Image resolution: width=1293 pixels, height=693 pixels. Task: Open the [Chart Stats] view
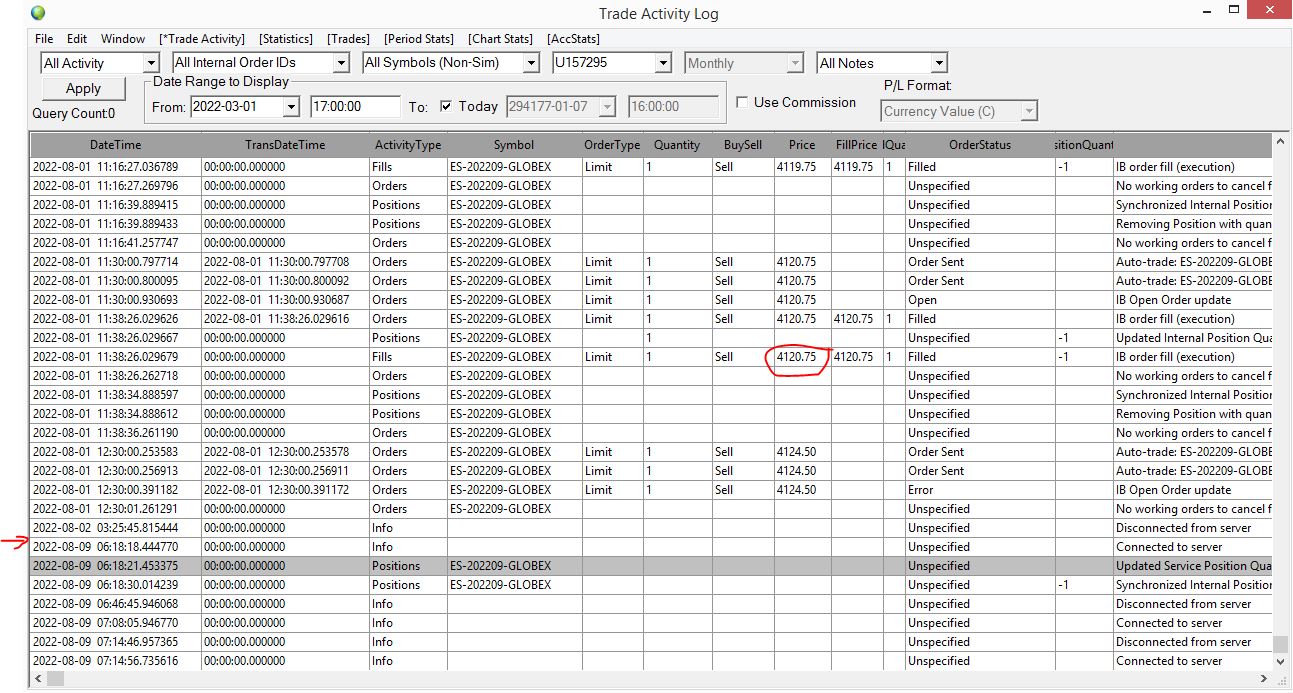pyautogui.click(x=501, y=39)
